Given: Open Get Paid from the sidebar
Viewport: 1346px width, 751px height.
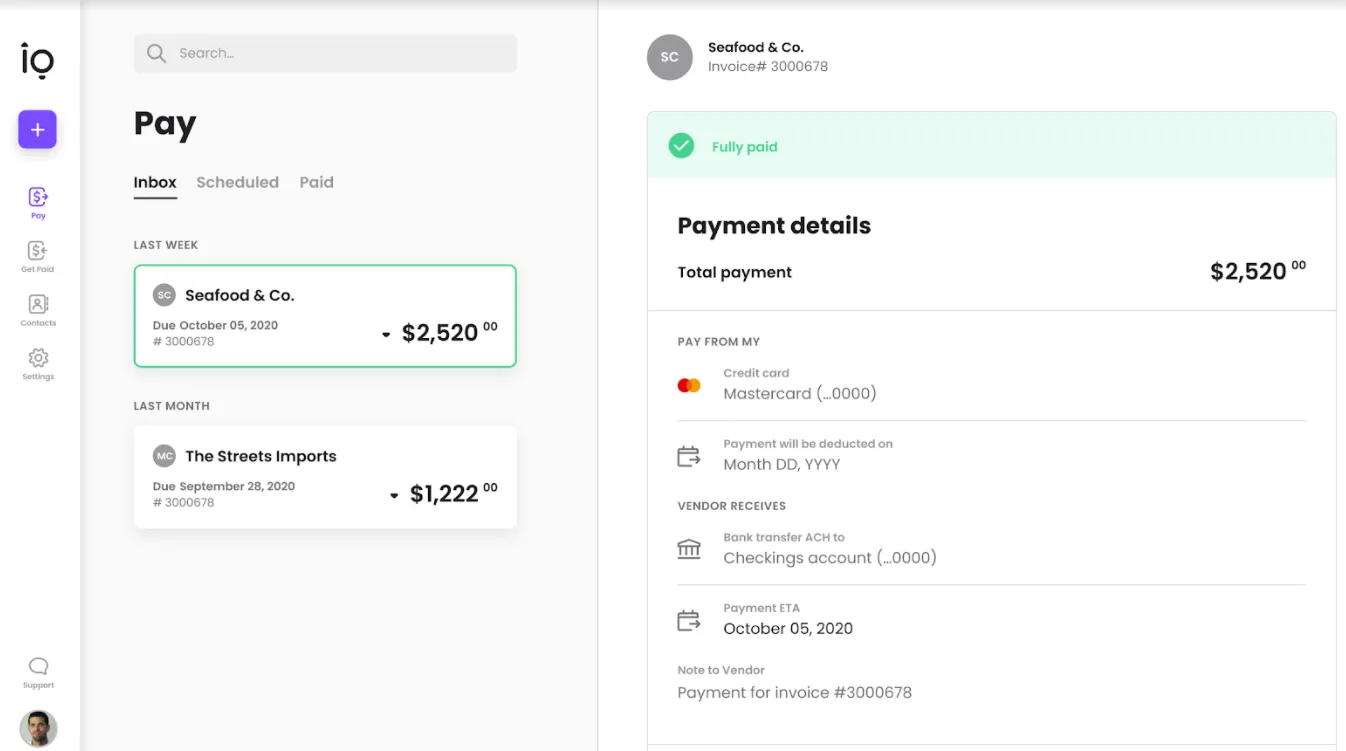Looking at the screenshot, I should coord(37,252).
